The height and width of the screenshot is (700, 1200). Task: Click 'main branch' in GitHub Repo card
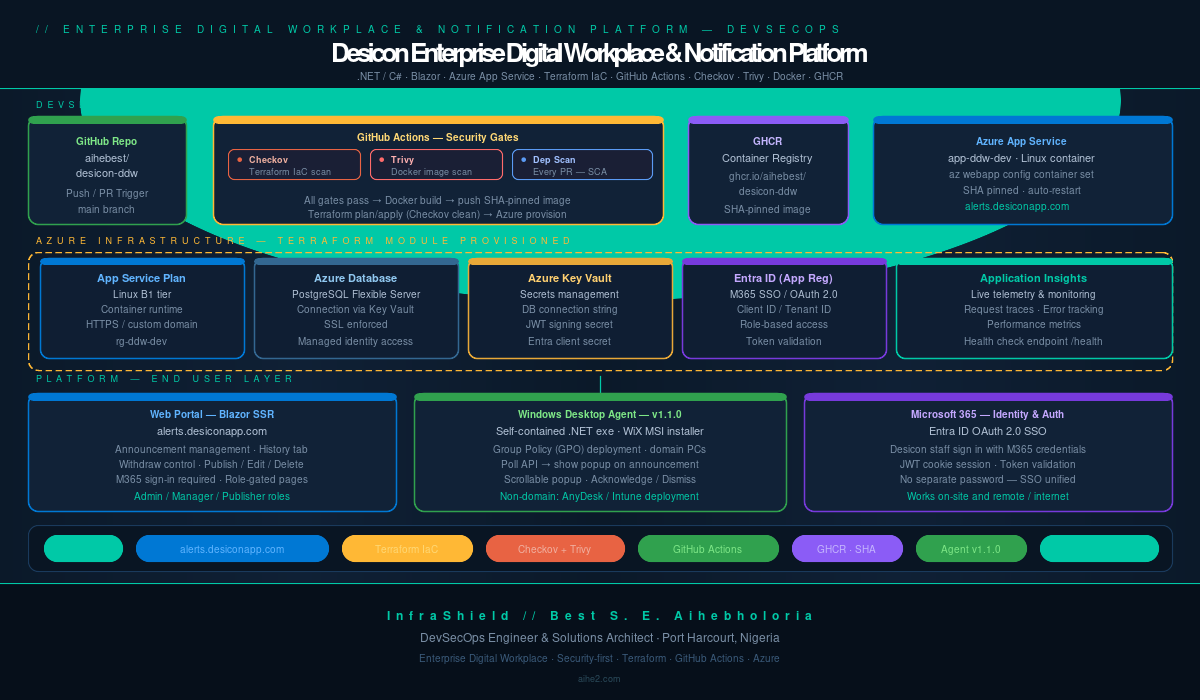pyautogui.click(x=107, y=209)
